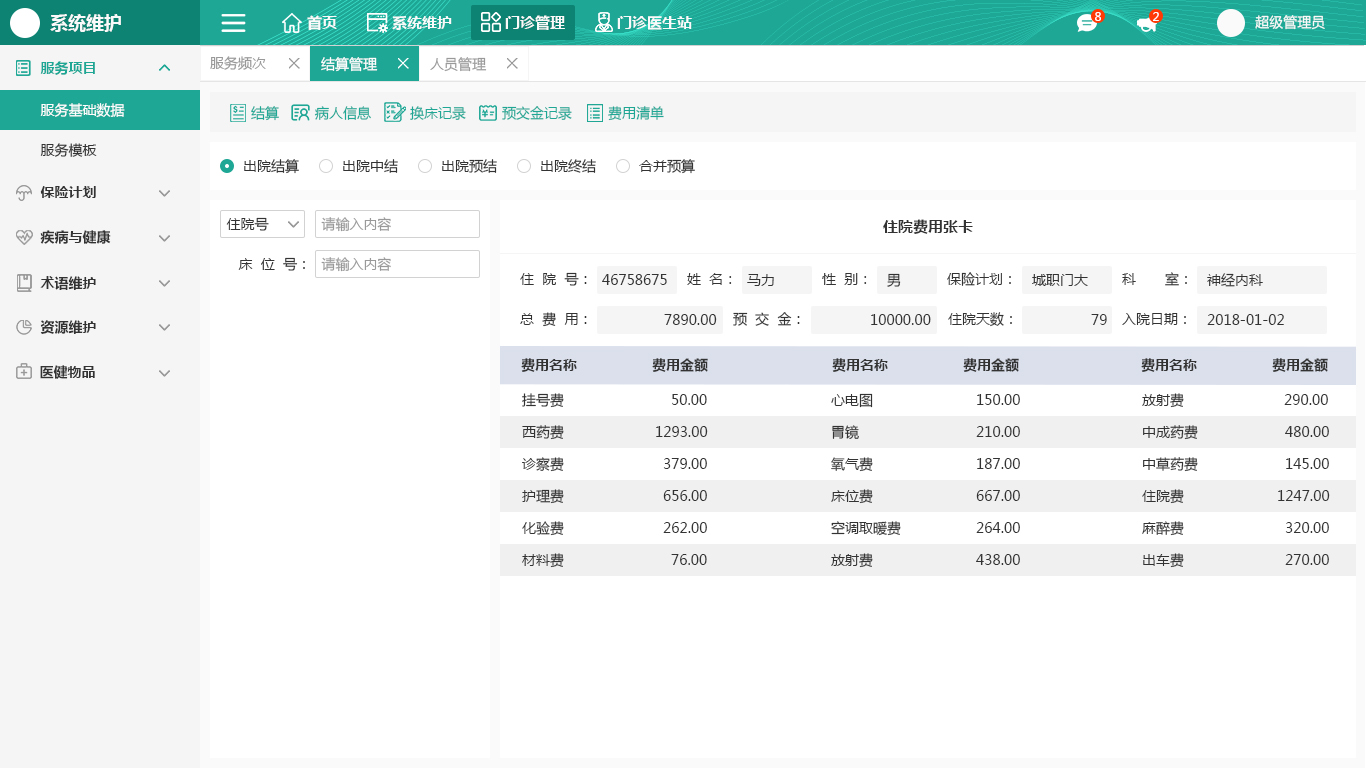Open the chat messages icon with badge 8

click(x=1087, y=23)
